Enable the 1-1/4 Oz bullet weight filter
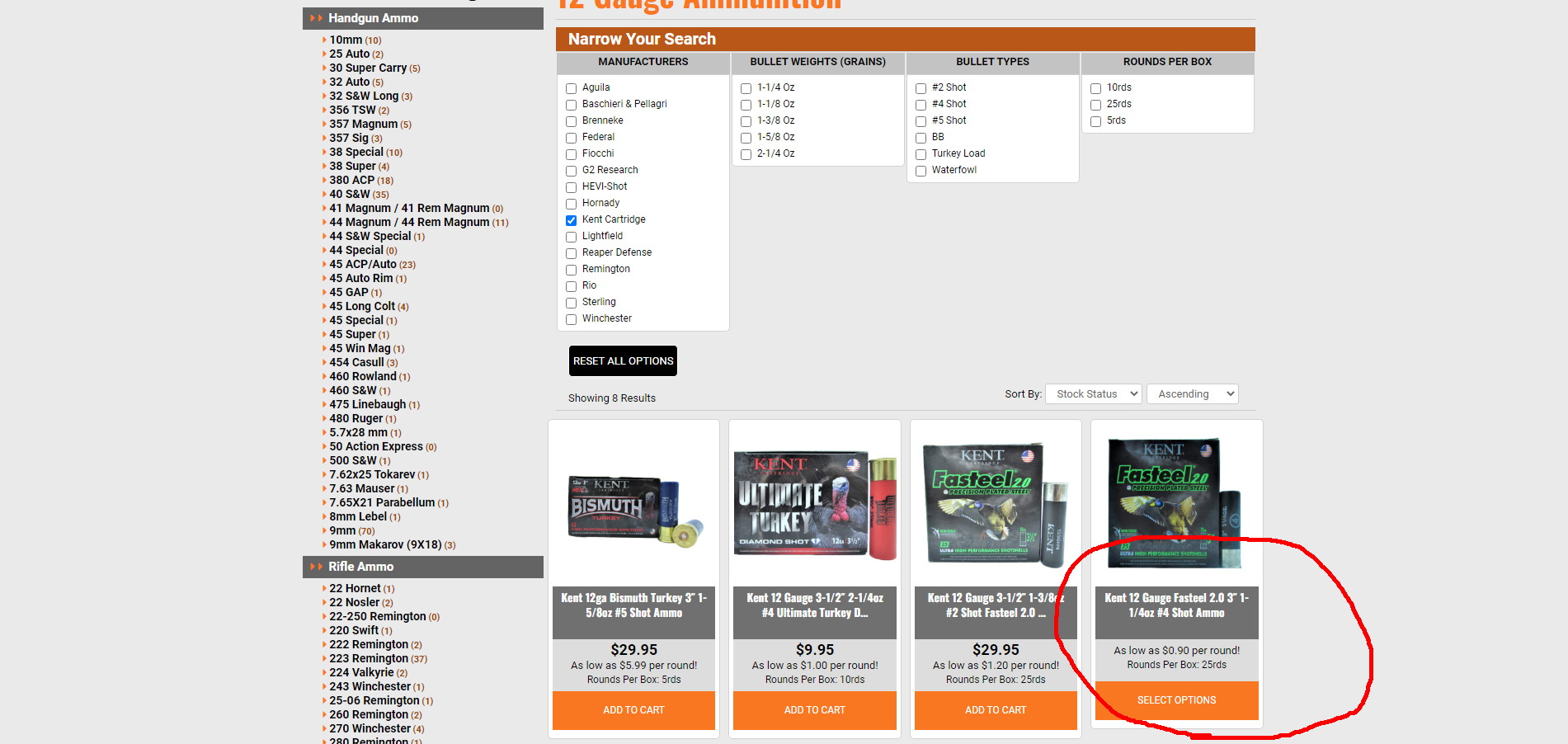The image size is (1568, 744). click(x=746, y=88)
